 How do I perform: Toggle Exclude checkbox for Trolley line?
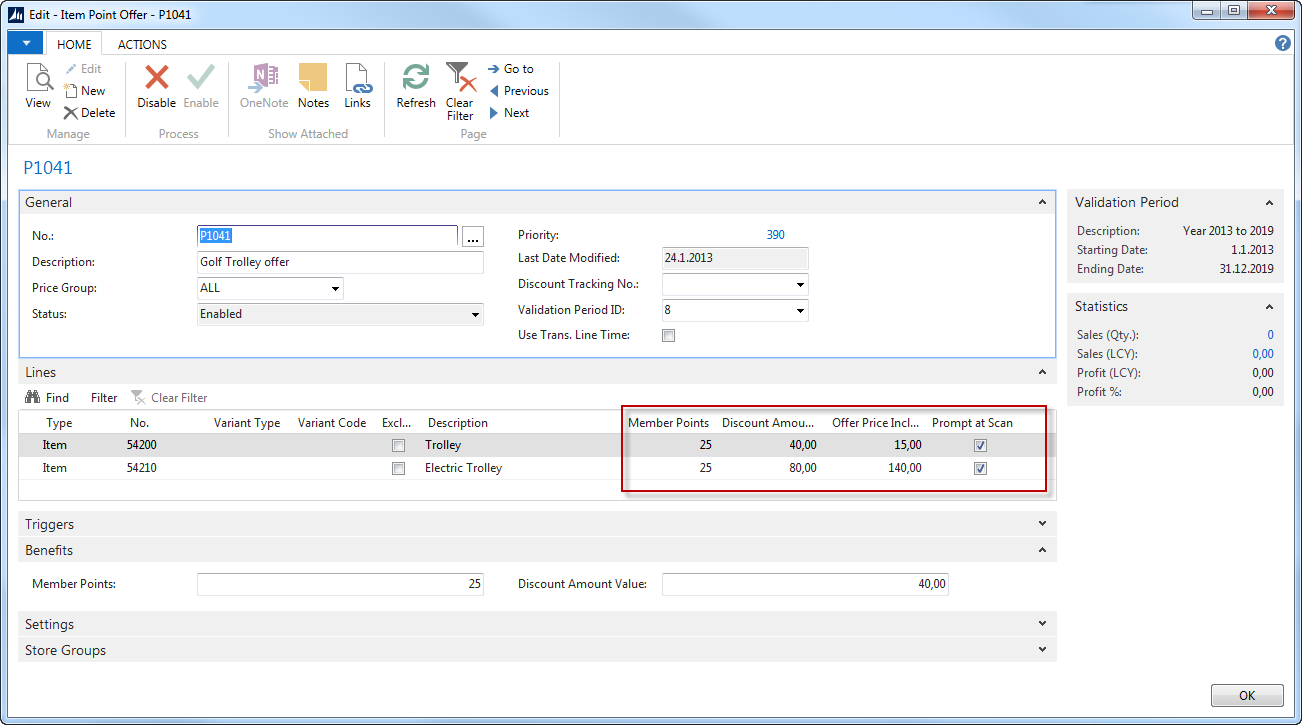click(399, 445)
